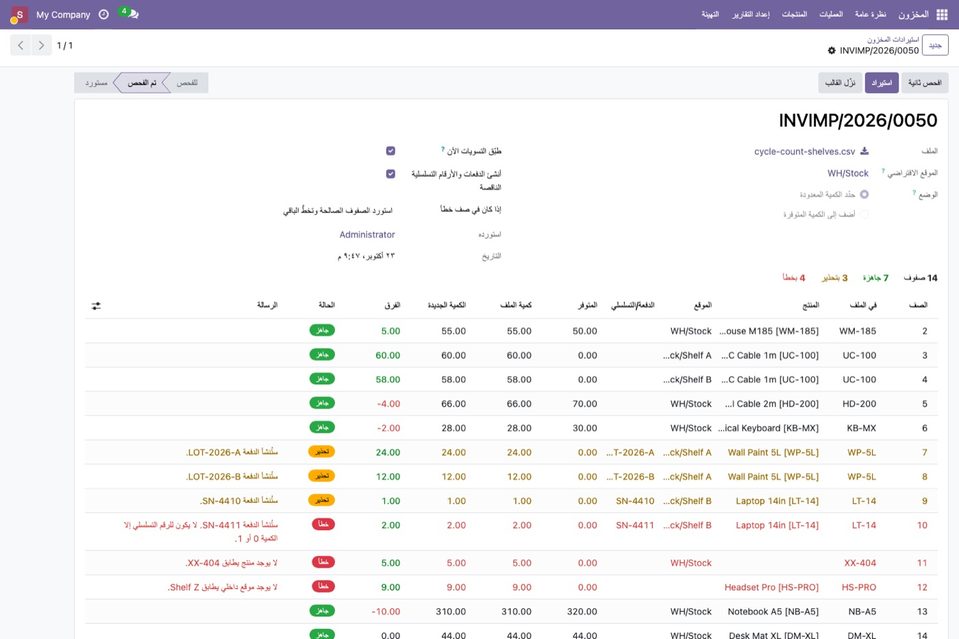Click the HS-PRO file code cell
959x639 pixels.
point(859,587)
